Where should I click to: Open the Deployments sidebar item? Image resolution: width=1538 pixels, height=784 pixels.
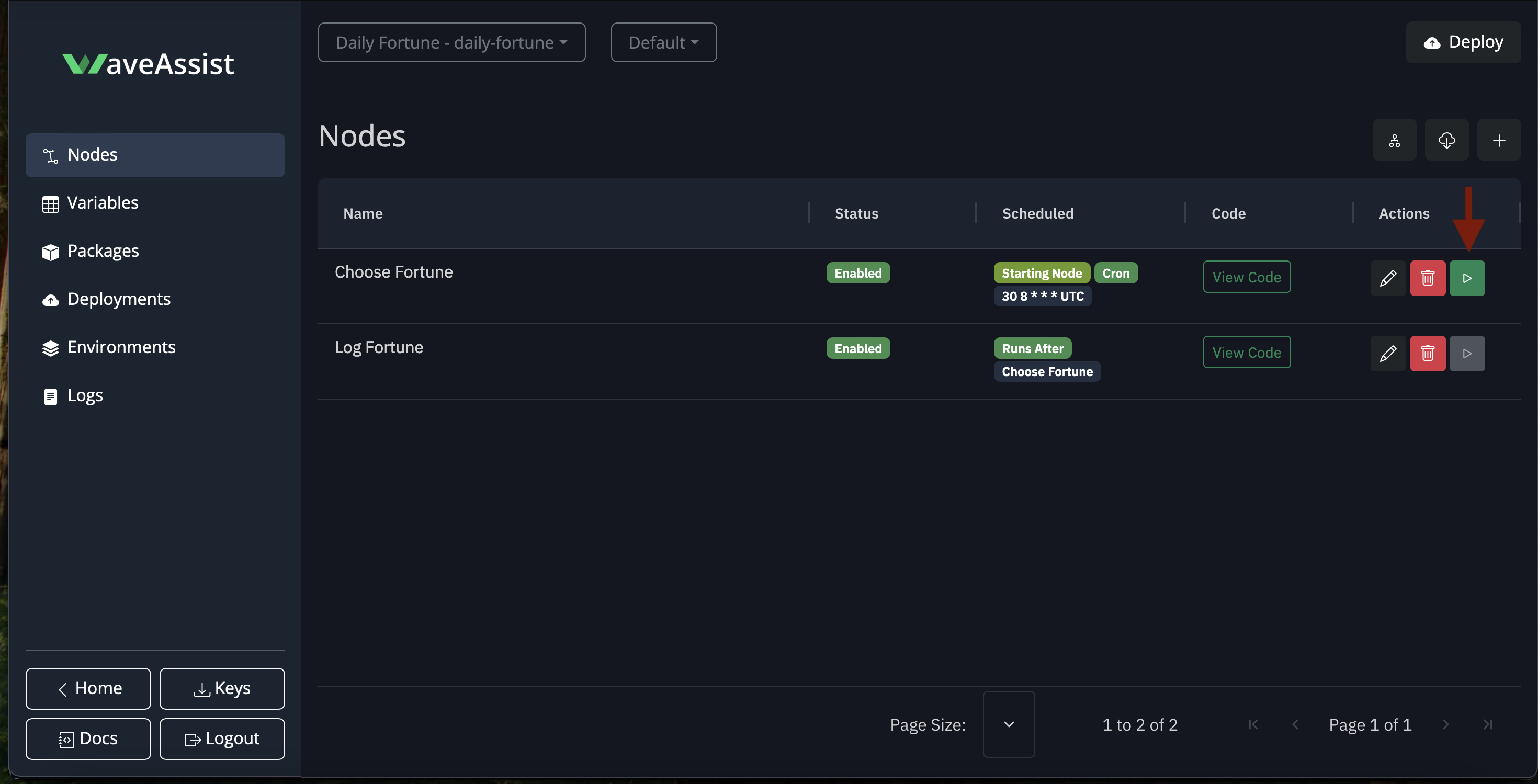(x=119, y=299)
